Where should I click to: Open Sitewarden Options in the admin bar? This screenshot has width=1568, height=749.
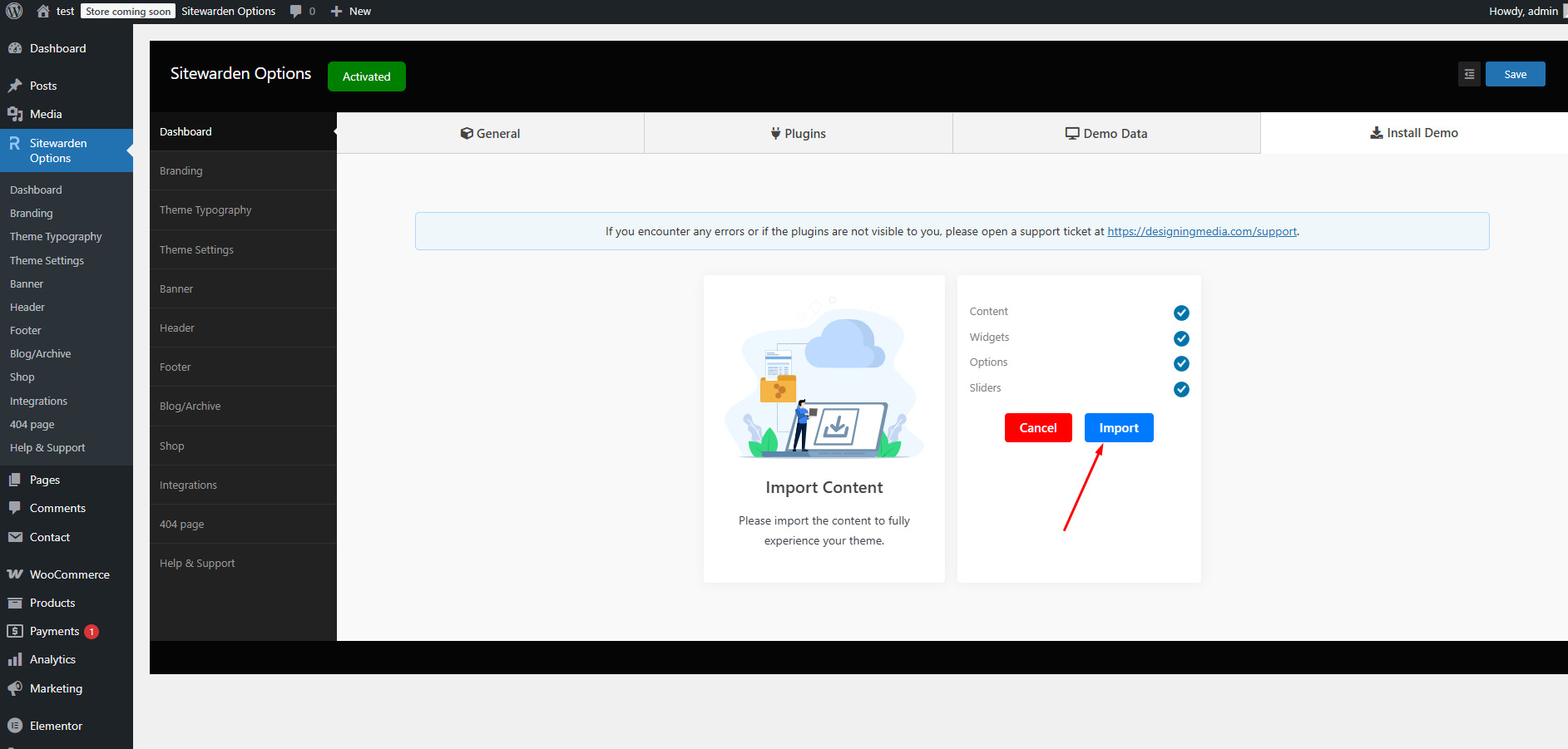pos(229,12)
